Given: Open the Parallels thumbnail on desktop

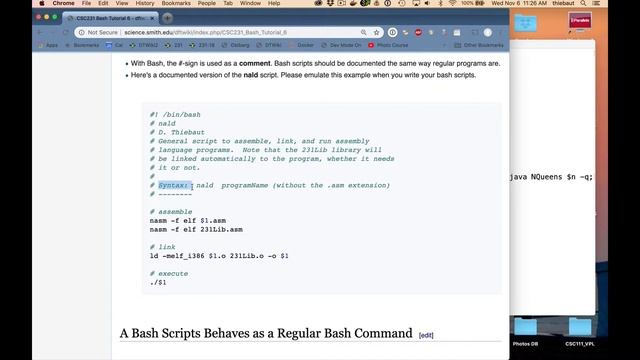Looking at the screenshot, I should tap(580, 21).
